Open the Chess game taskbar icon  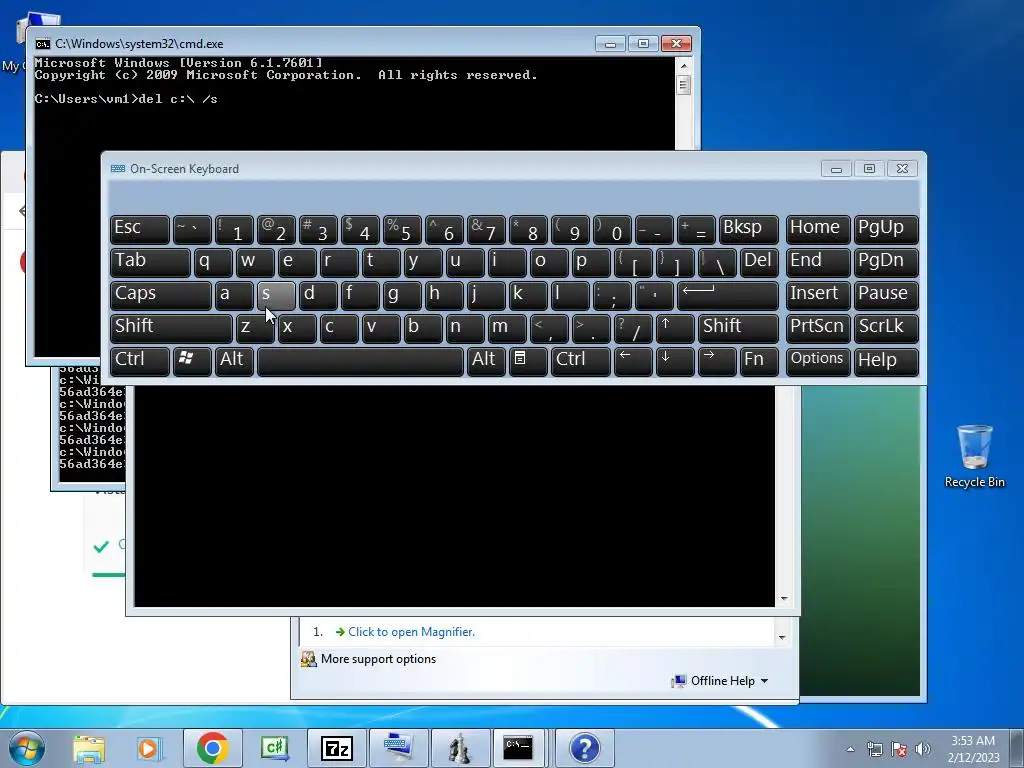click(x=461, y=748)
